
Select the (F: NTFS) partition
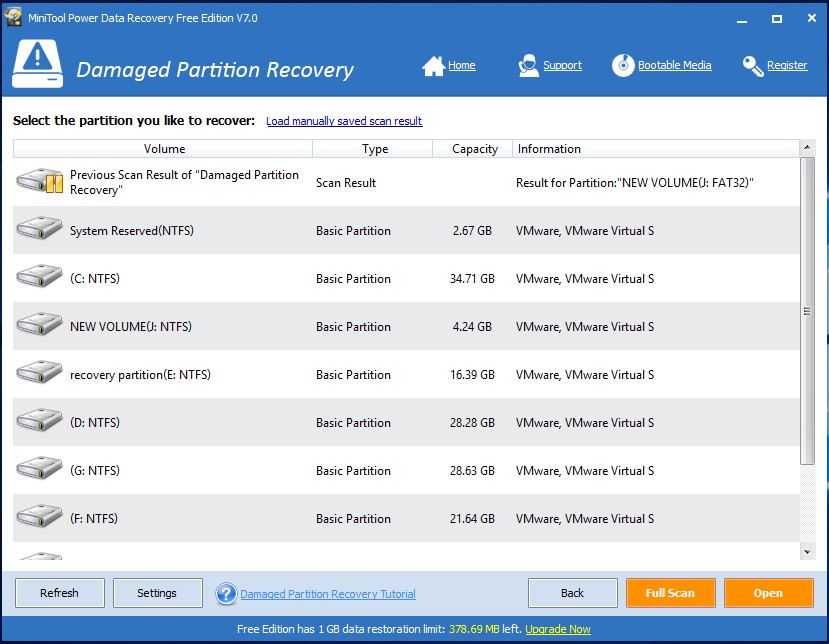click(x=406, y=518)
